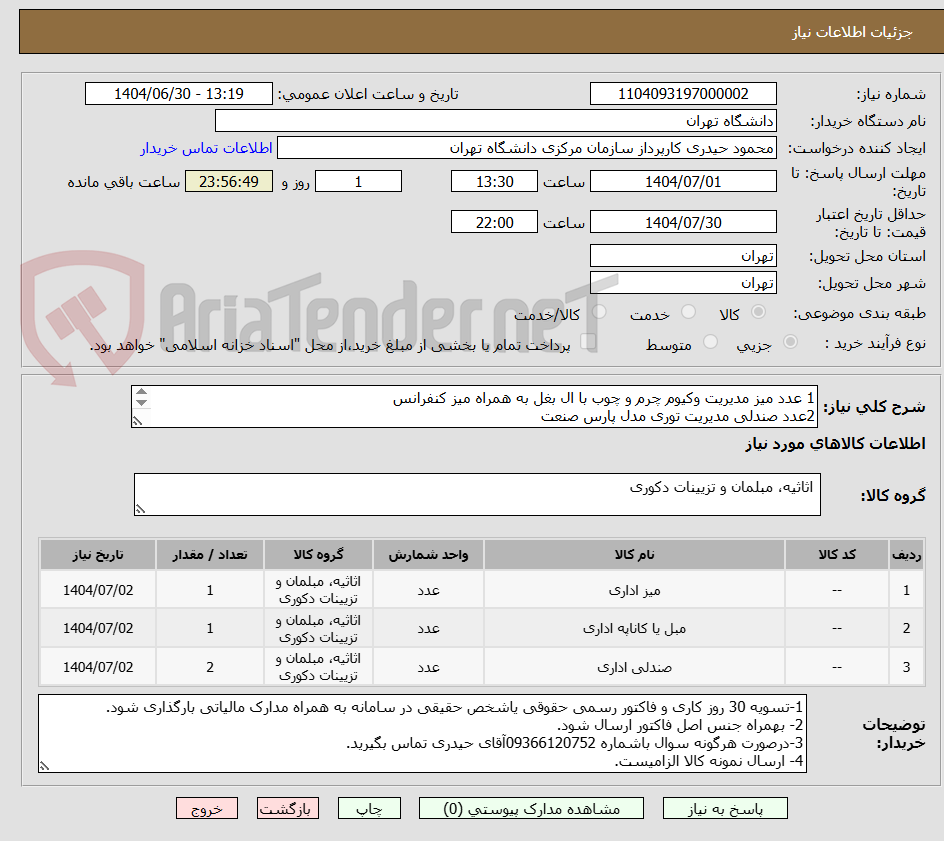Select the کالا/خدمت radio option
Screen dimensions: 944x841
599,311
